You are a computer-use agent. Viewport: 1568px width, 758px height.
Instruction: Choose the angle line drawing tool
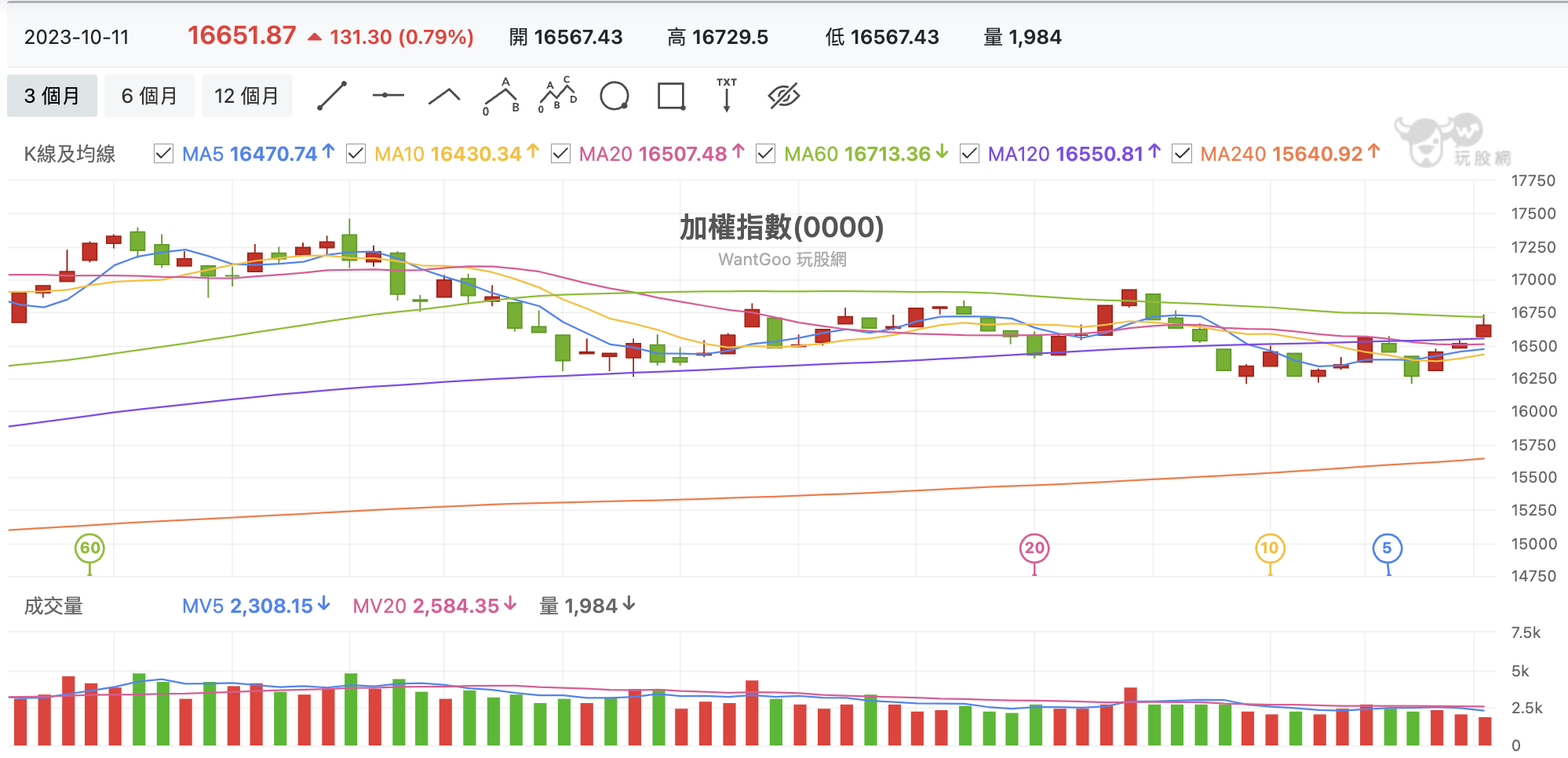[444, 97]
